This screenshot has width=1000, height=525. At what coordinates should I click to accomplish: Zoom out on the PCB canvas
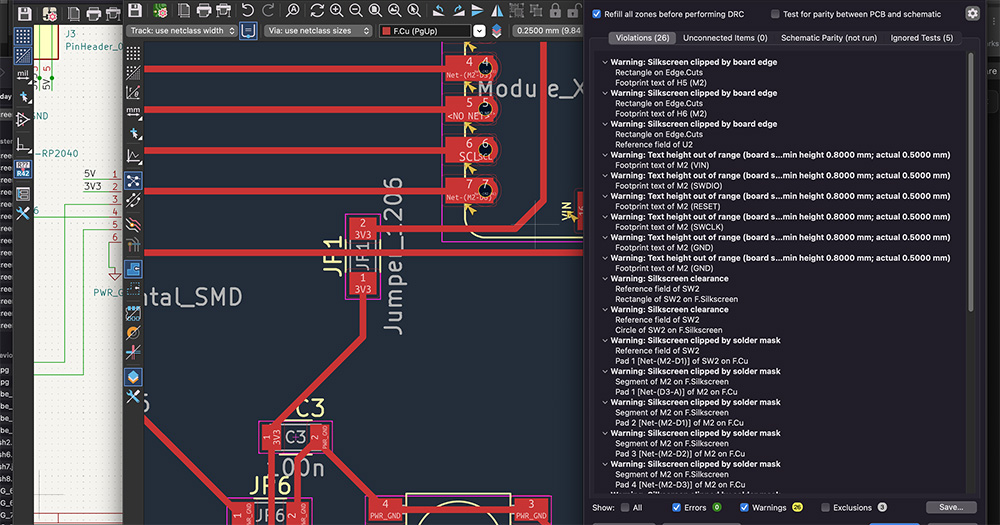pos(356,10)
